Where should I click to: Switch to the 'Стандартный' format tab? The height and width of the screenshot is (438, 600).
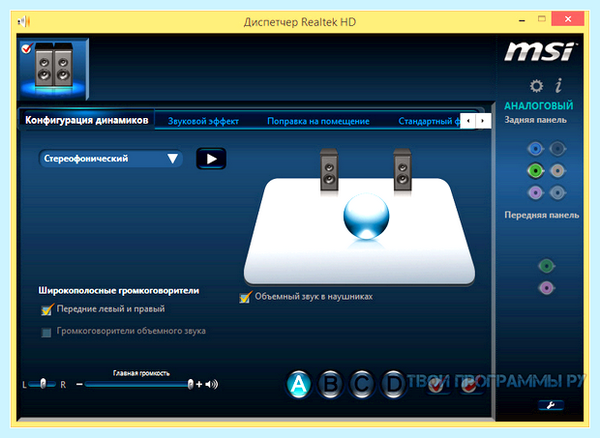coord(429,121)
